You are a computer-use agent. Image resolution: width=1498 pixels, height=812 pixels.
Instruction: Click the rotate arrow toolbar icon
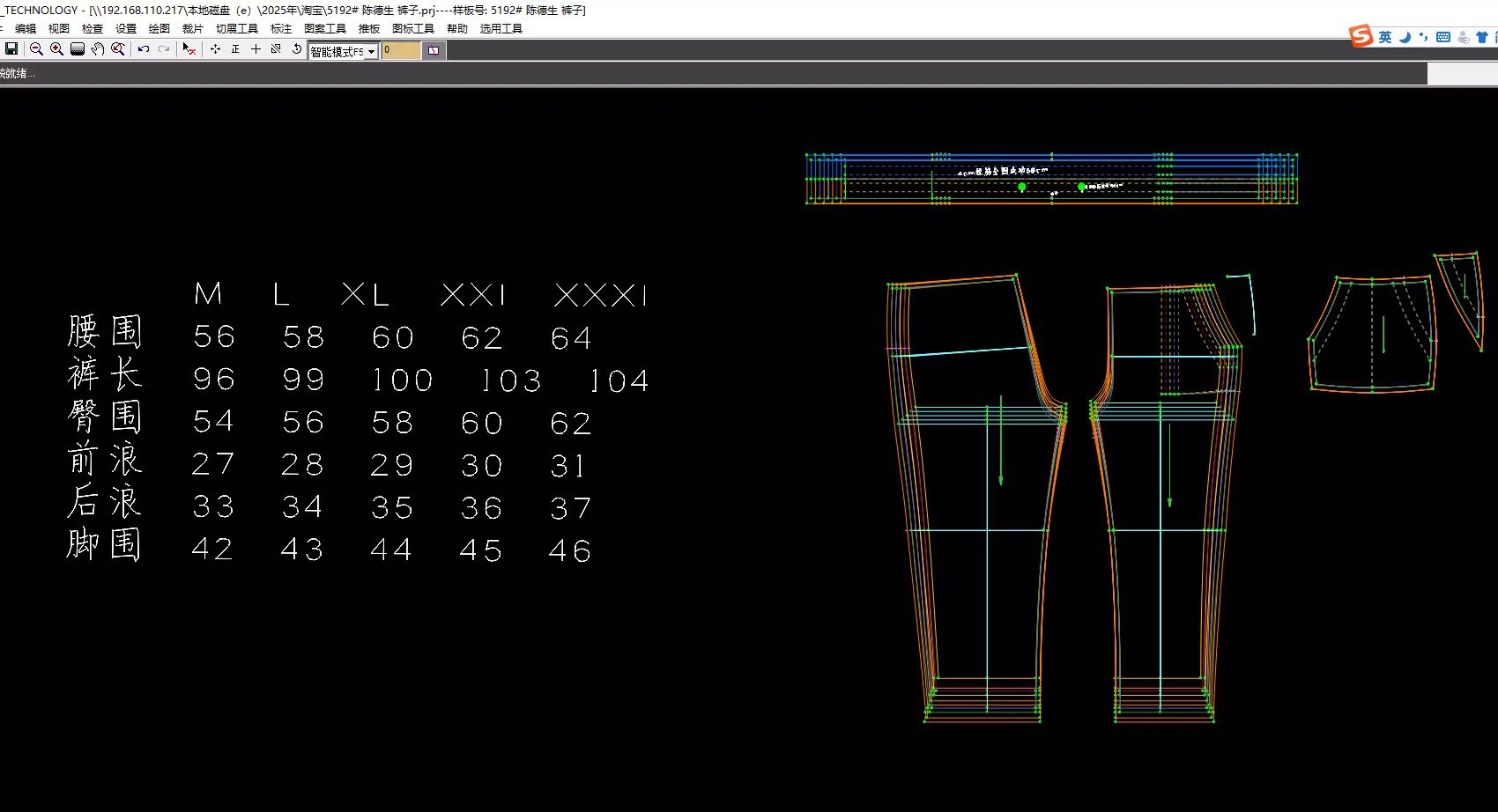click(x=297, y=49)
